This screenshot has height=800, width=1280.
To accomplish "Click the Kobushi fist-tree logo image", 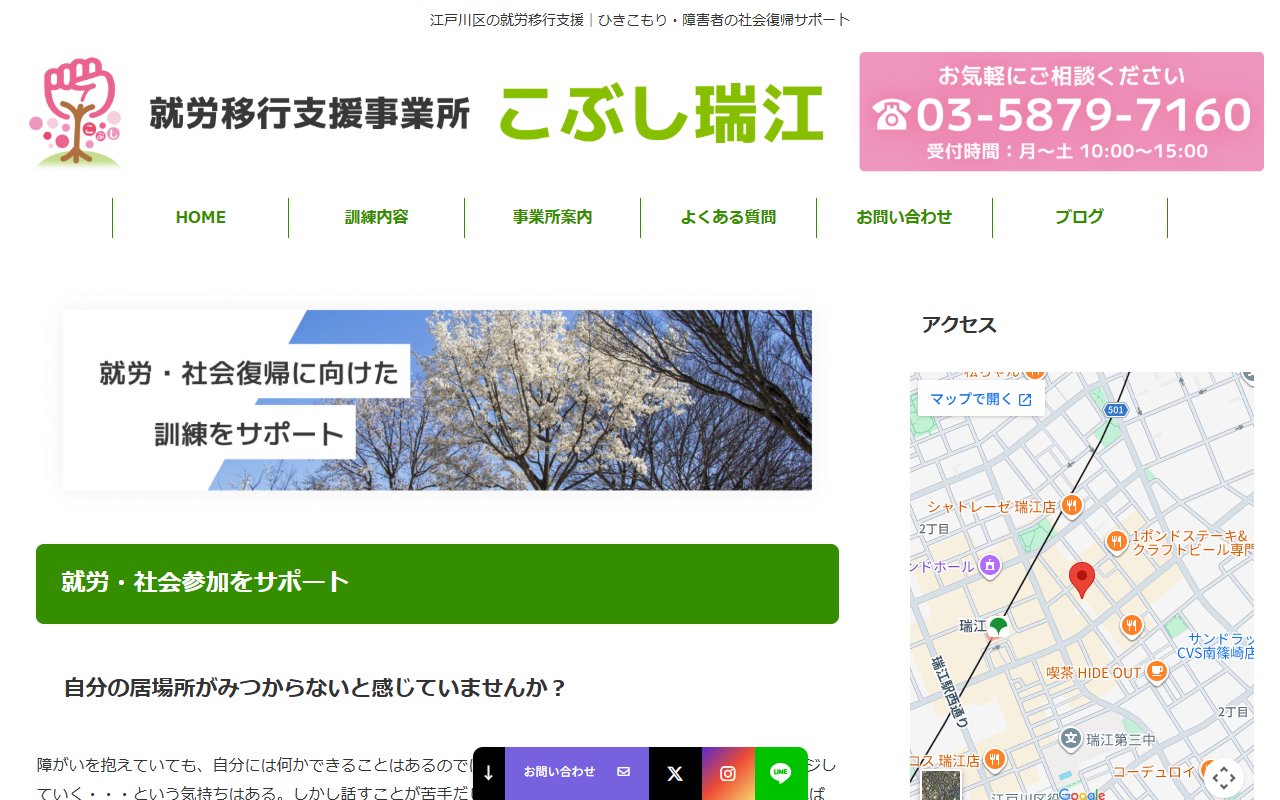I will coord(76,112).
